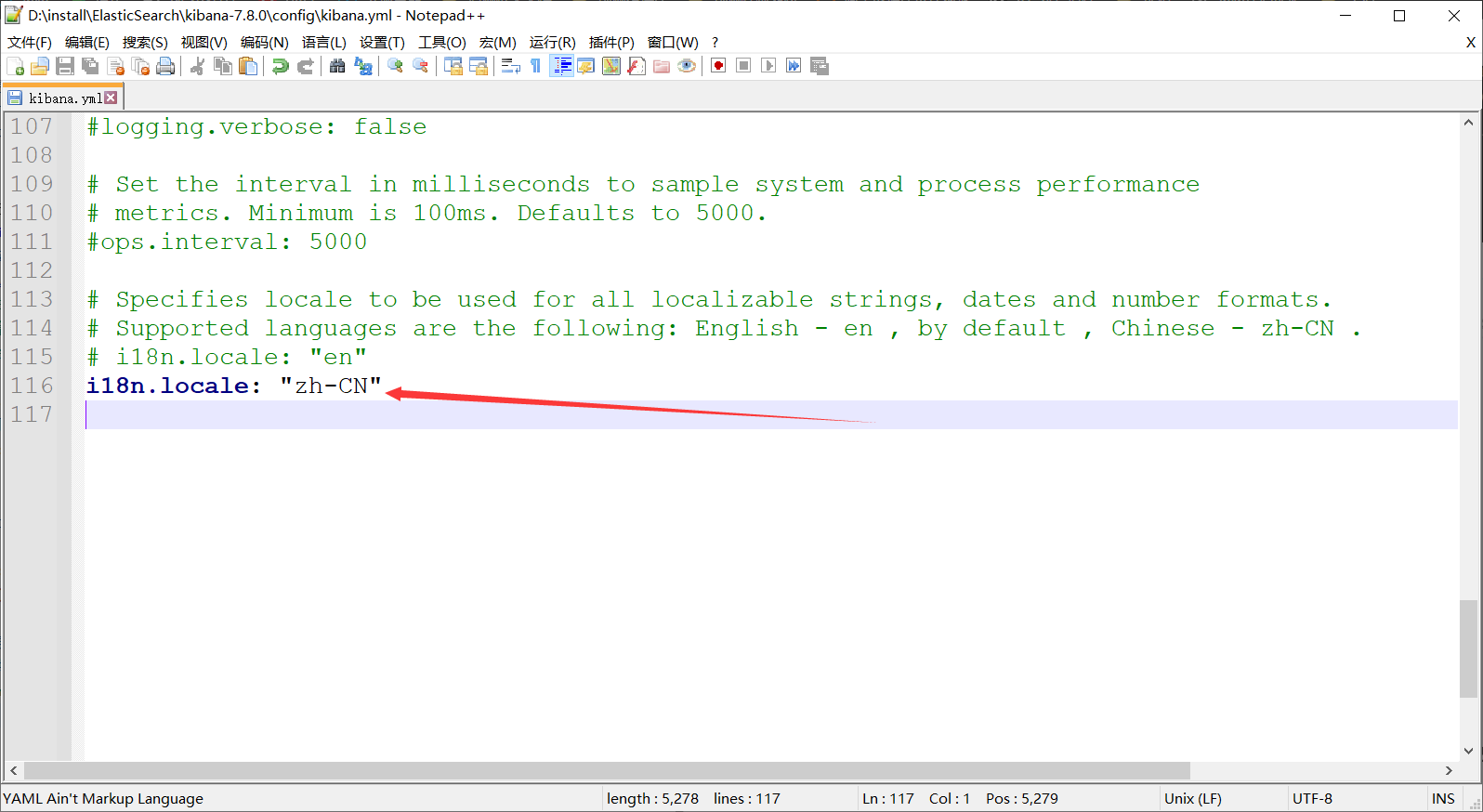
Task: Zoom in using the magnifier plus icon
Action: (x=395, y=66)
